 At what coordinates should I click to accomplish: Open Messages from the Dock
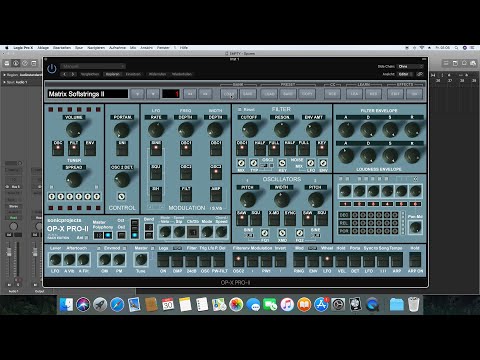click(x=253, y=304)
